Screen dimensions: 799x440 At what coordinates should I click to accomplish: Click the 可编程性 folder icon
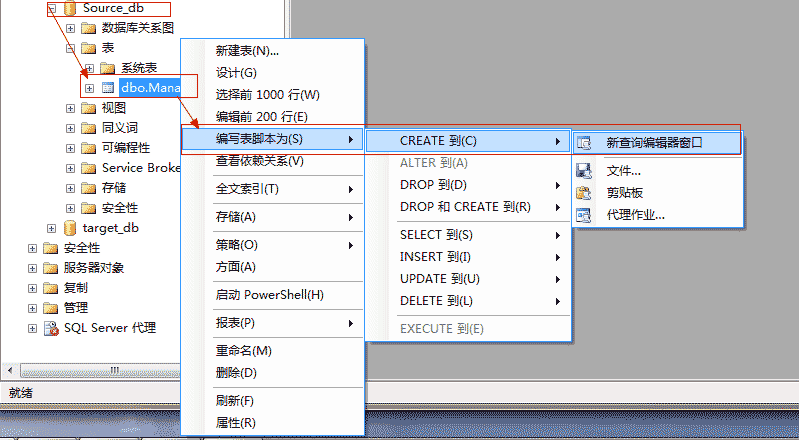(x=89, y=148)
